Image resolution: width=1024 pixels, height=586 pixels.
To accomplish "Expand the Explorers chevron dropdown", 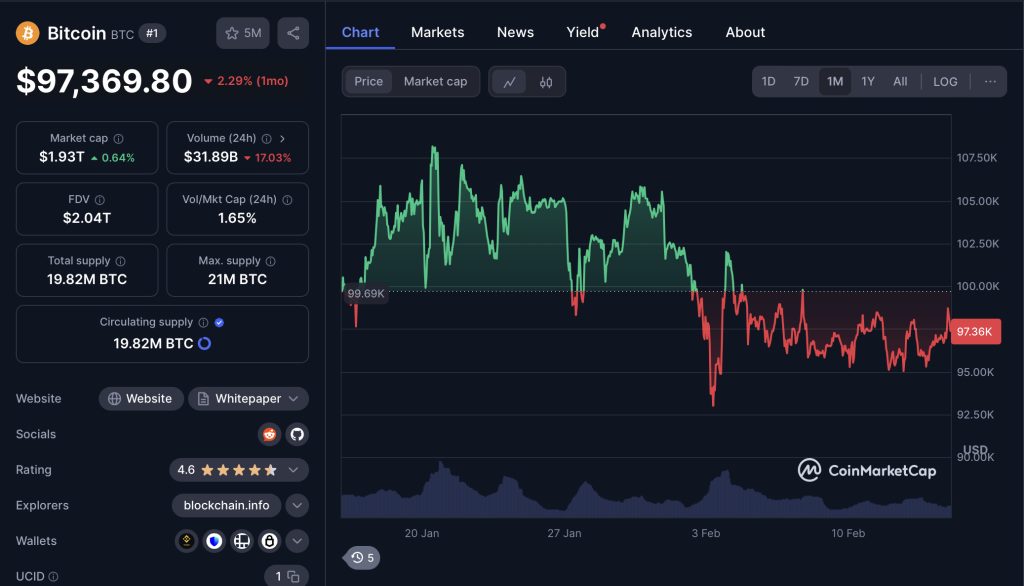I will pyautogui.click(x=297, y=505).
